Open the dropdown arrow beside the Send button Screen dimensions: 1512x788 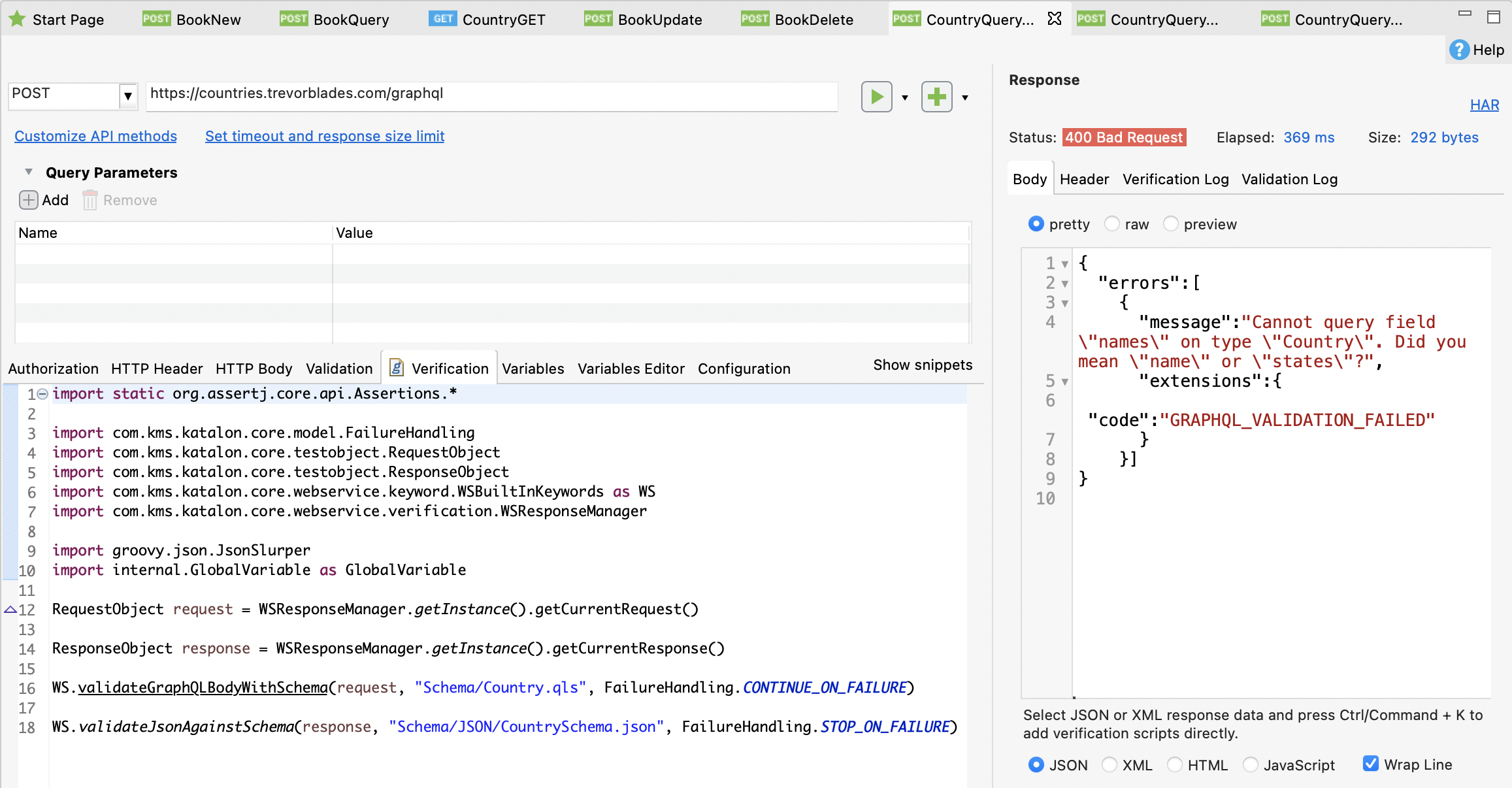pyautogui.click(x=904, y=98)
